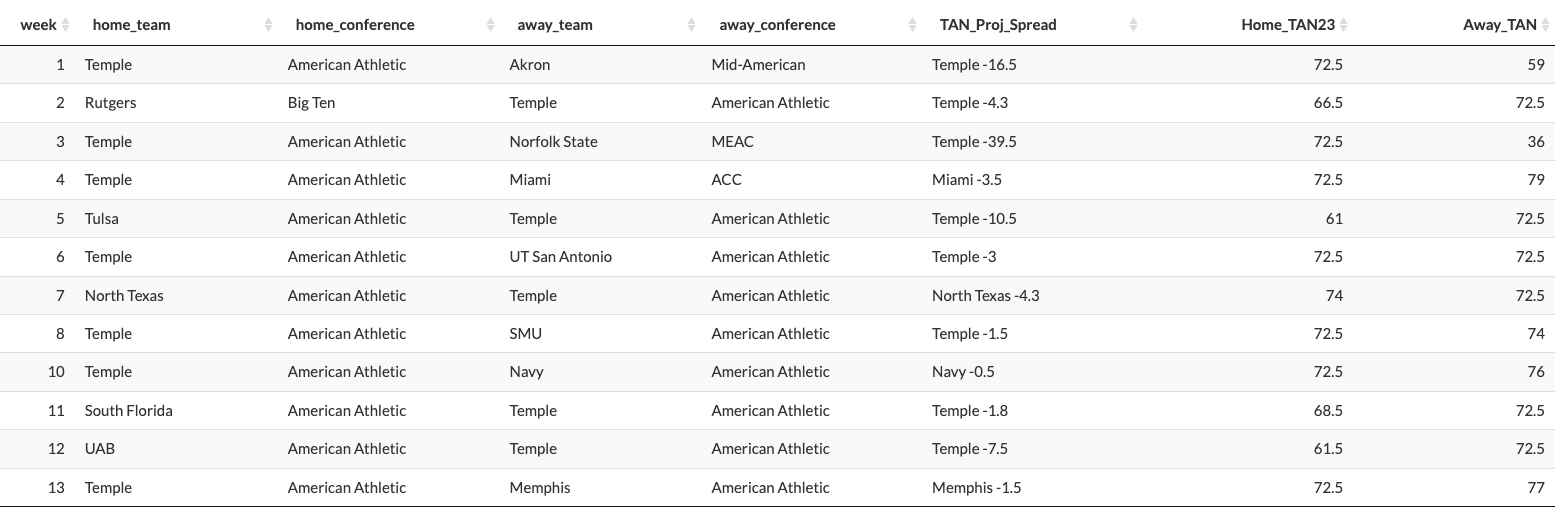Sort away_conference using its arrow icon

pyautogui.click(x=912, y=25)
